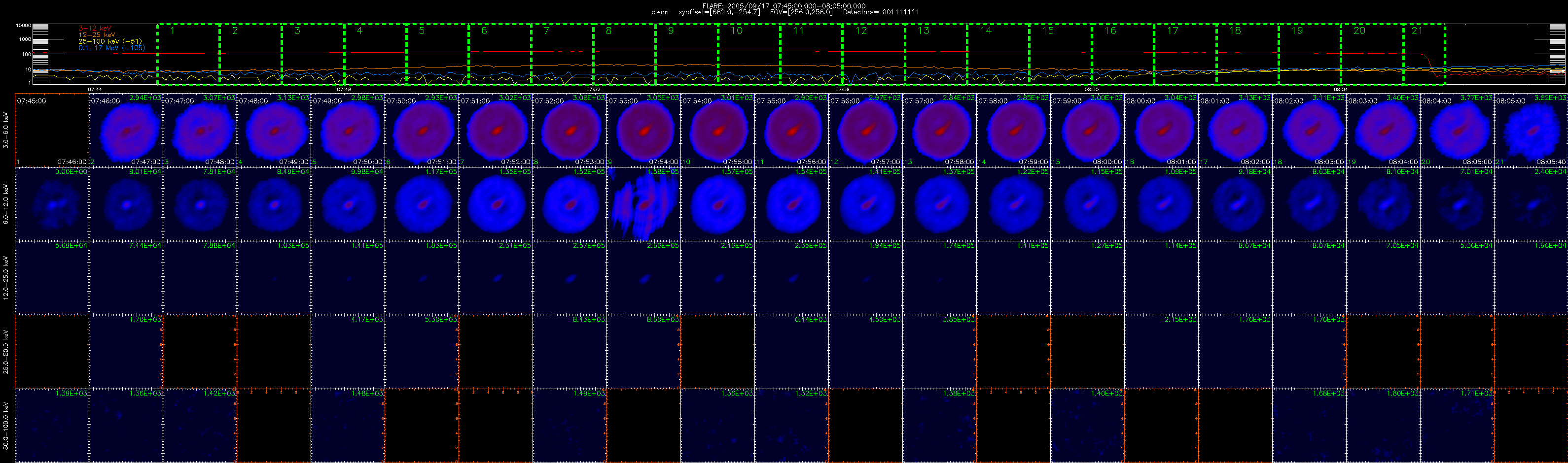This screenshot has width=1568, height=463.
Task: Click the 12-25 keV legend entry
Action: [x=97, y=34]
